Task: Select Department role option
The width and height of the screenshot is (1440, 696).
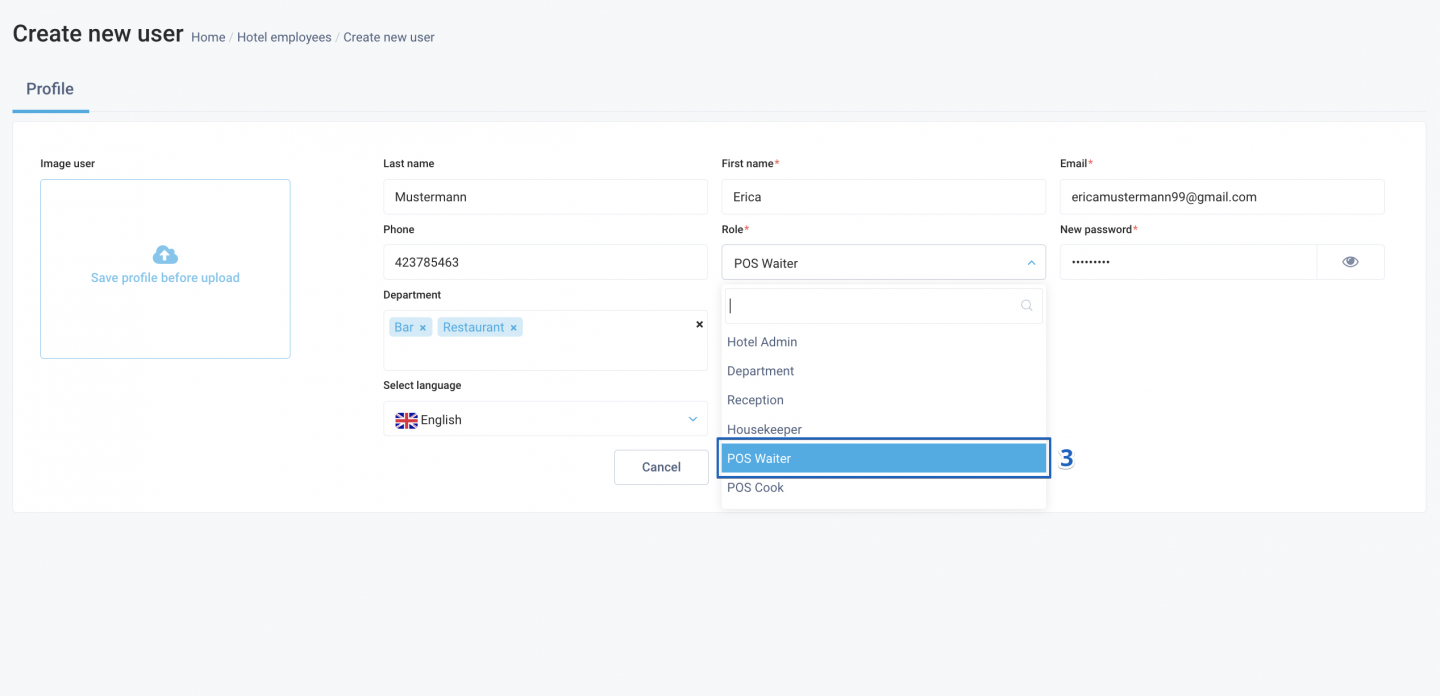Action: (x=884, y=371)
